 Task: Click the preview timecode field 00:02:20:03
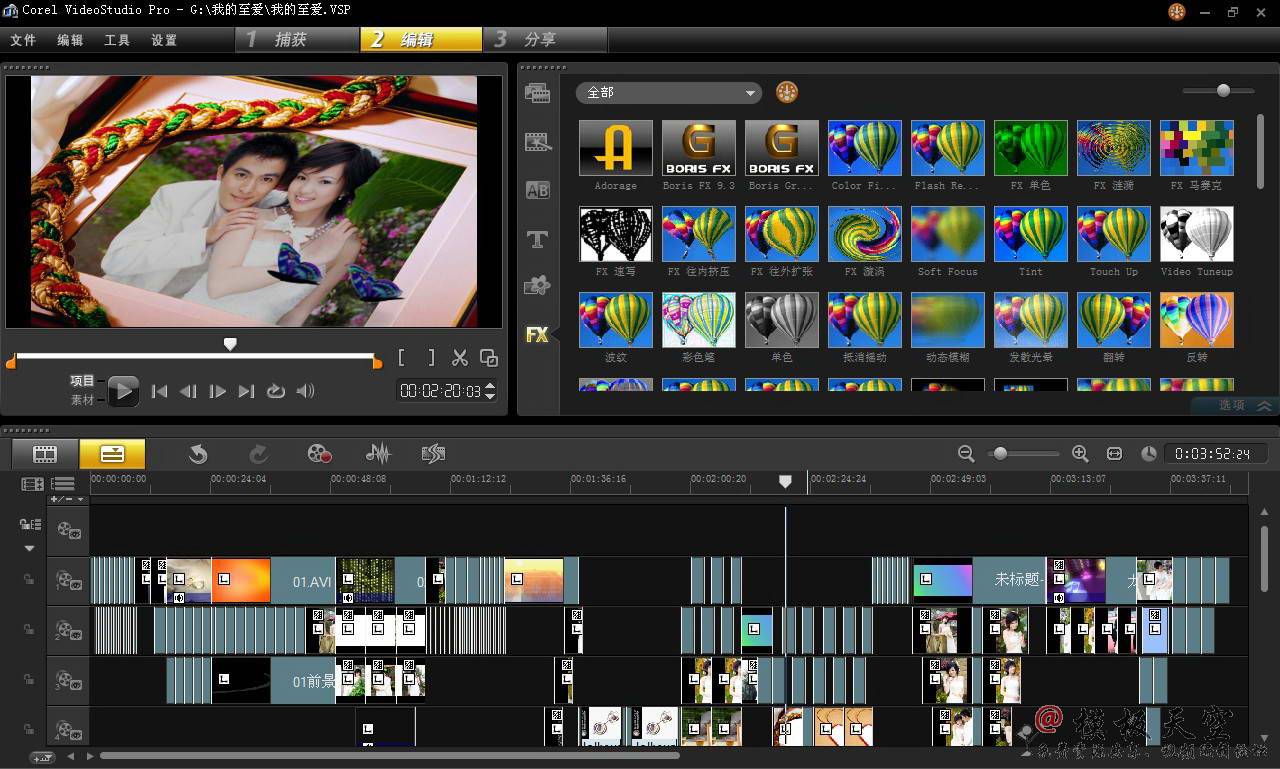[440, 391]
